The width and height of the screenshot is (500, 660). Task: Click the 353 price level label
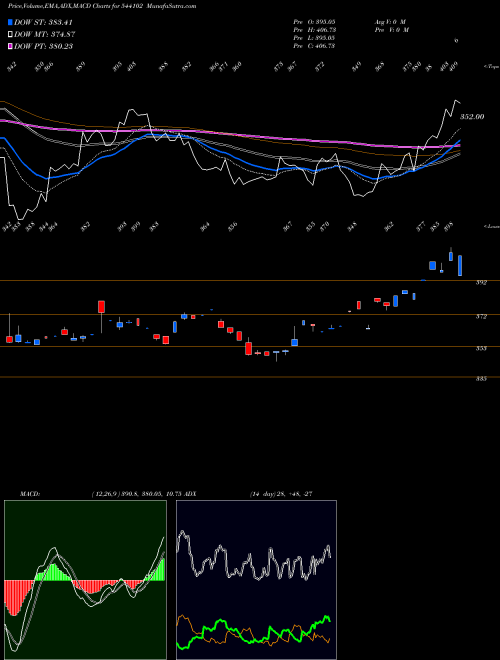click(x=481, y=349)
